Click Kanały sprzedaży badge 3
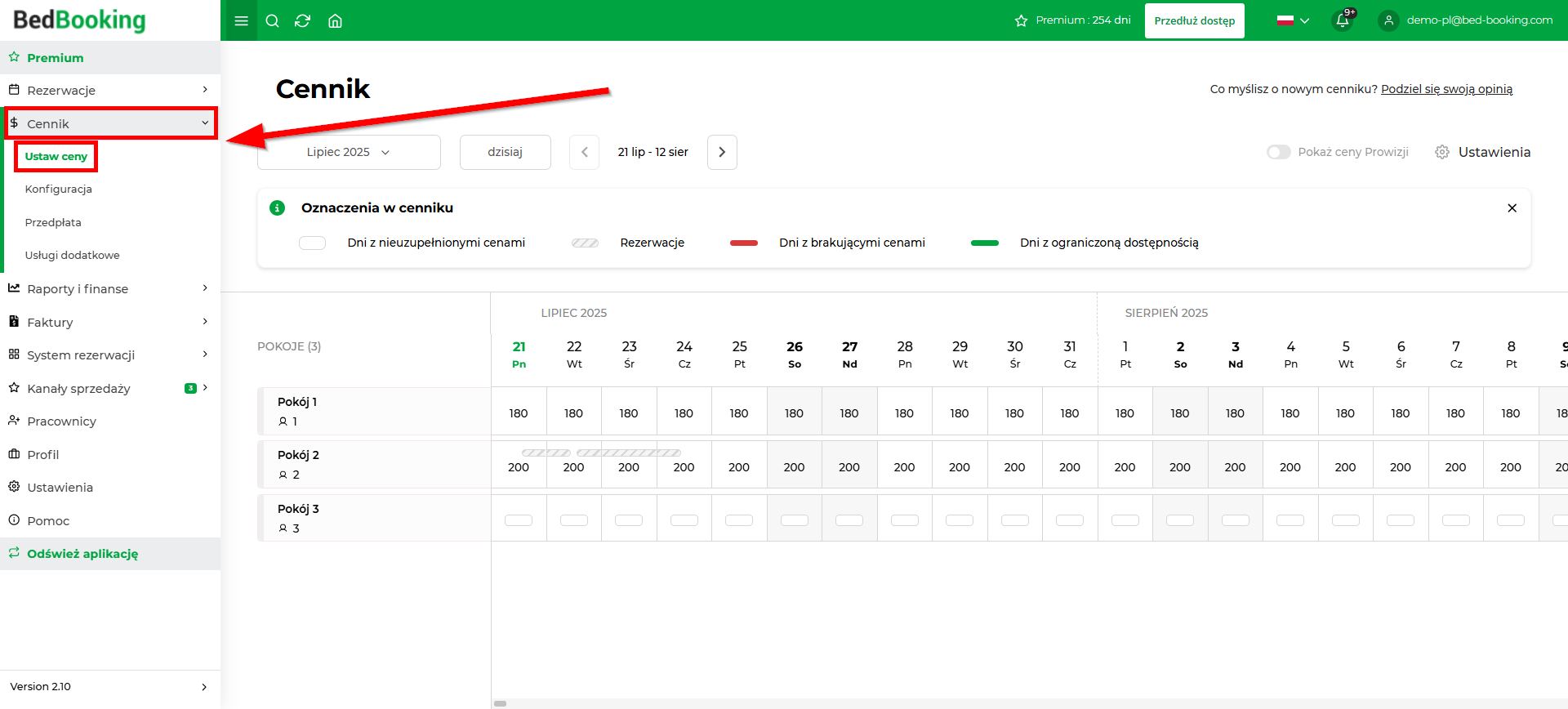The width and height of the screenshot is (1568, 709). point(190,388)
